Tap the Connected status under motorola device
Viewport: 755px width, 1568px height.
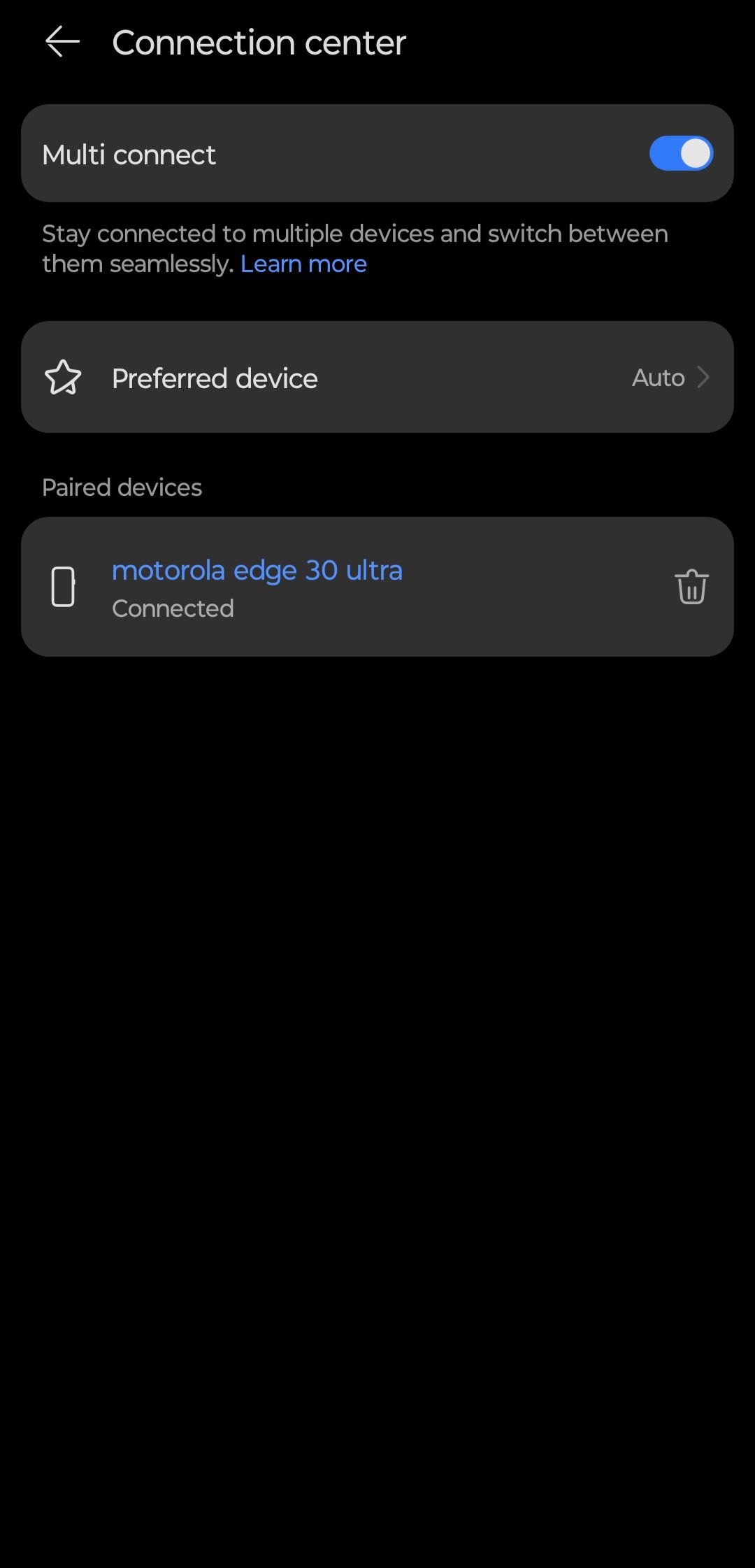click(x=173, y=608)
